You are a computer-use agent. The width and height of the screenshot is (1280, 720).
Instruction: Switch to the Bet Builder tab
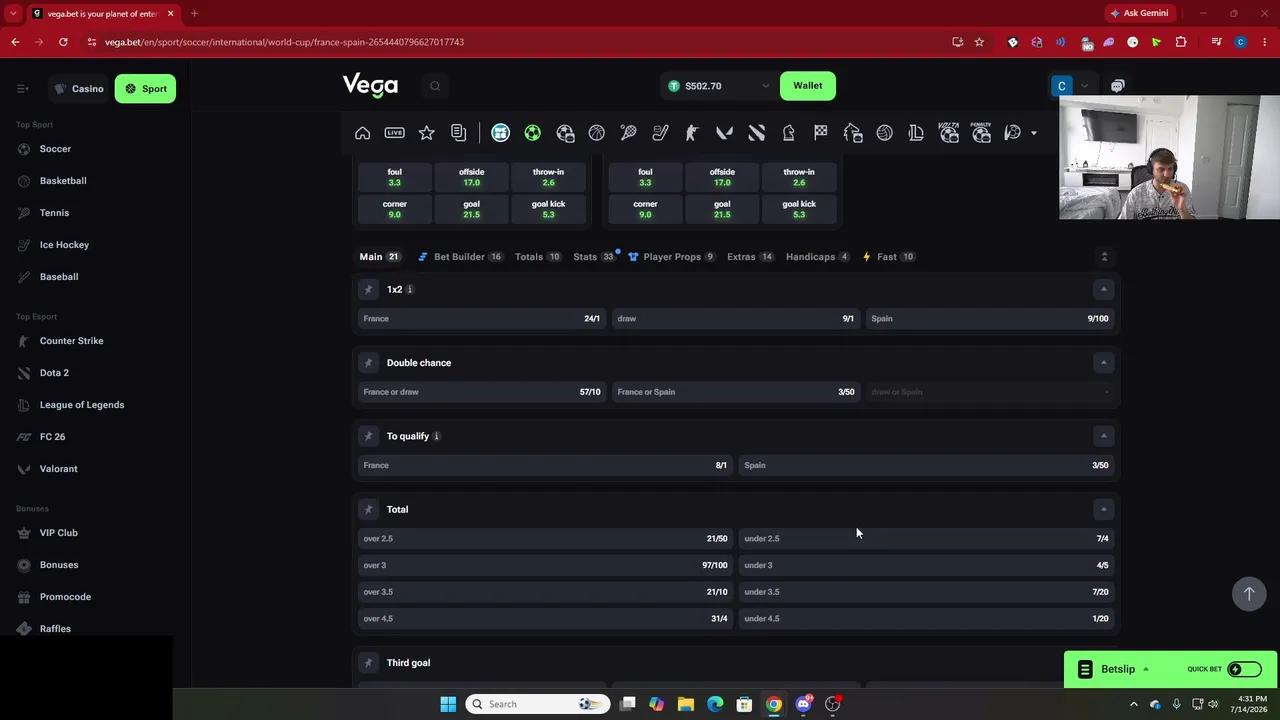click(460, 257)
